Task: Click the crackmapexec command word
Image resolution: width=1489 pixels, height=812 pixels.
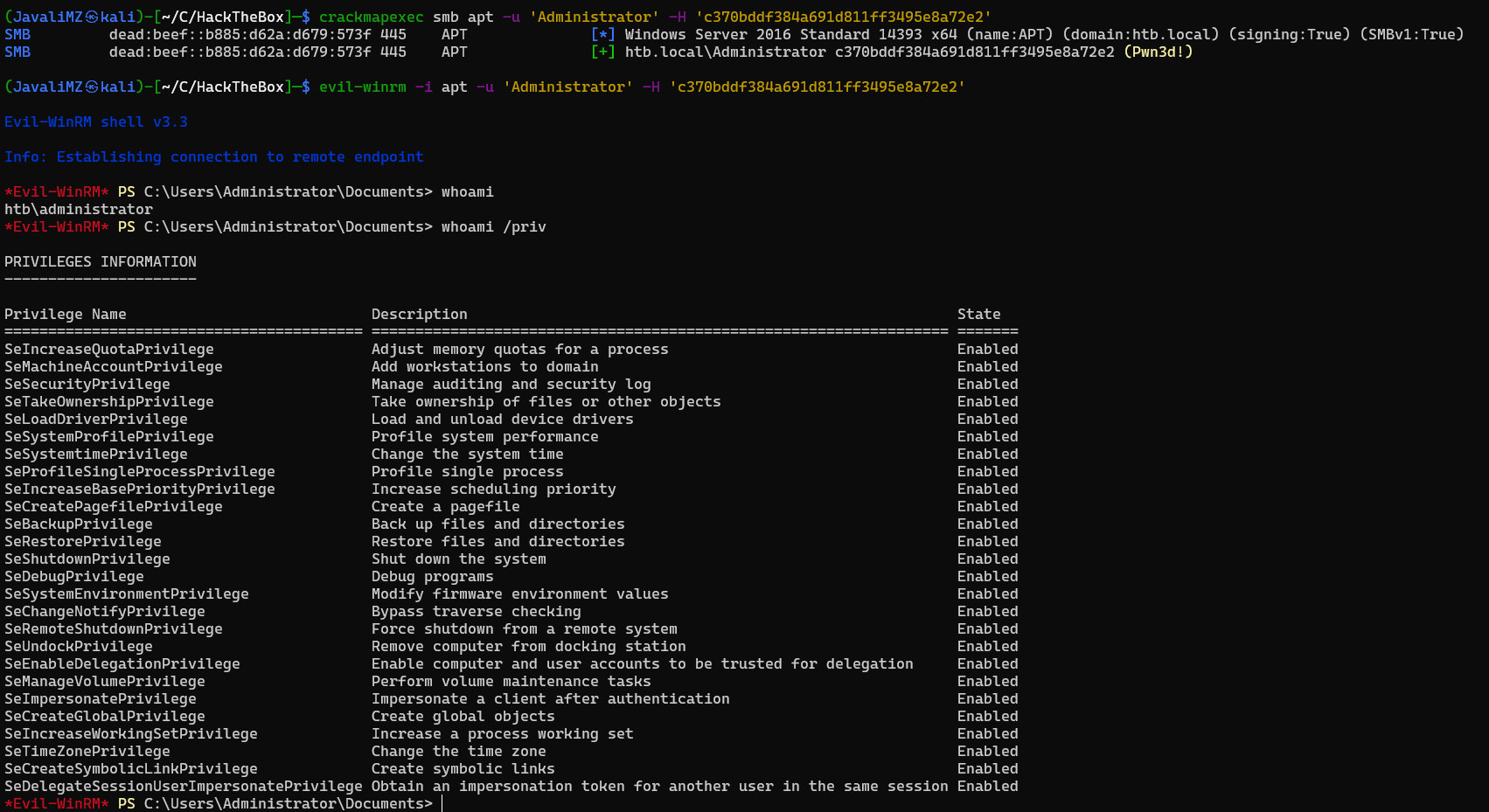Action: point(372,17)
